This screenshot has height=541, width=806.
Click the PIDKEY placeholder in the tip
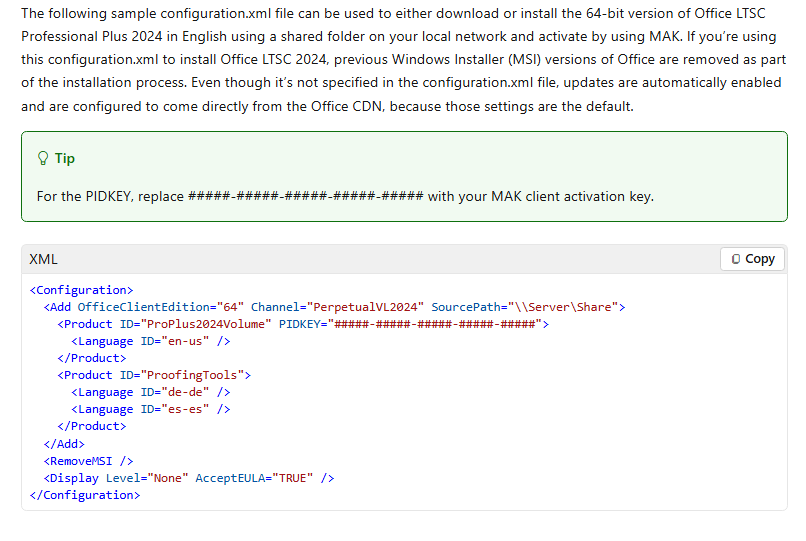[x=306, y=196]
